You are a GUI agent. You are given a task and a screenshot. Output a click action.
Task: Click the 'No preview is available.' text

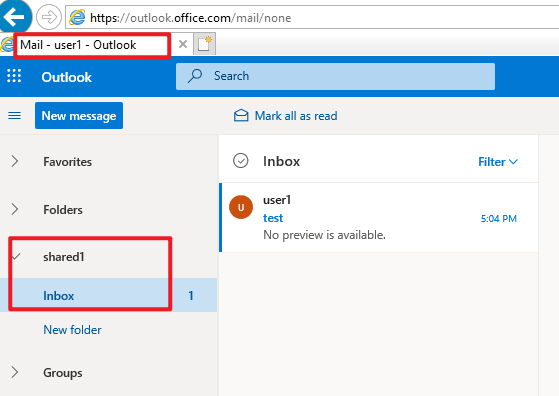point(324,235)
